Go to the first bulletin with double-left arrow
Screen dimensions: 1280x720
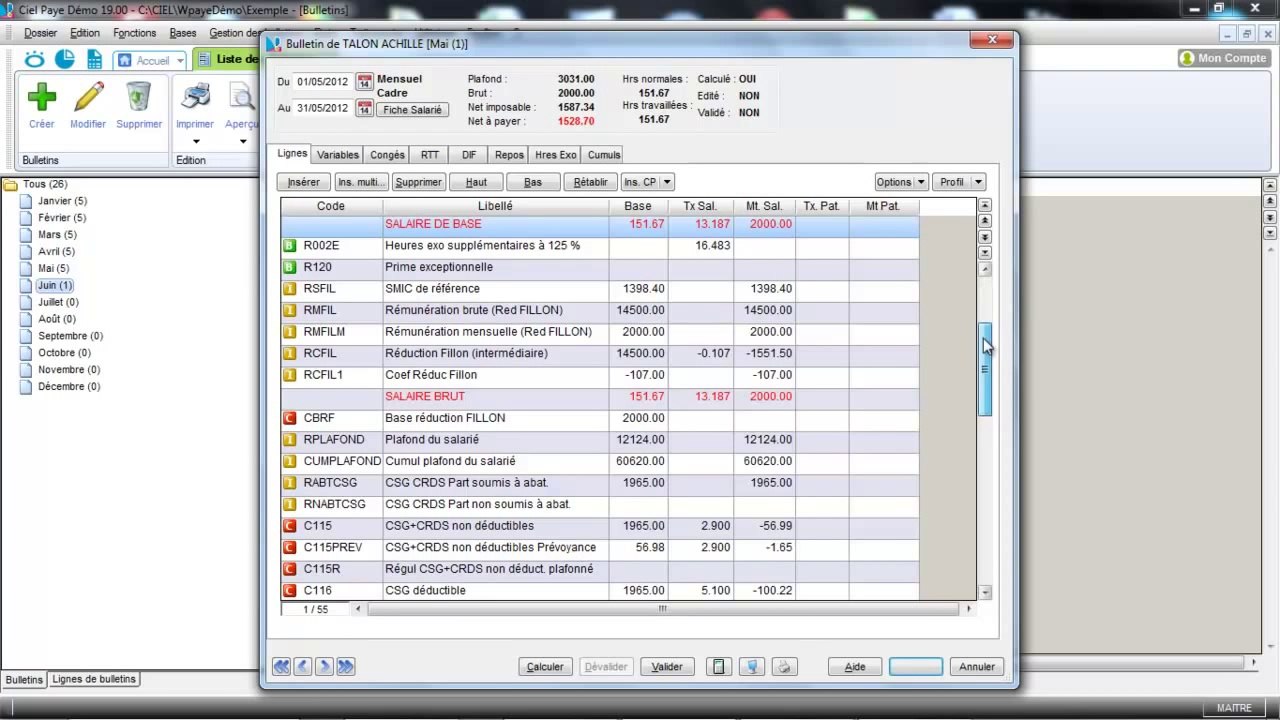click(x=281, y=667)
